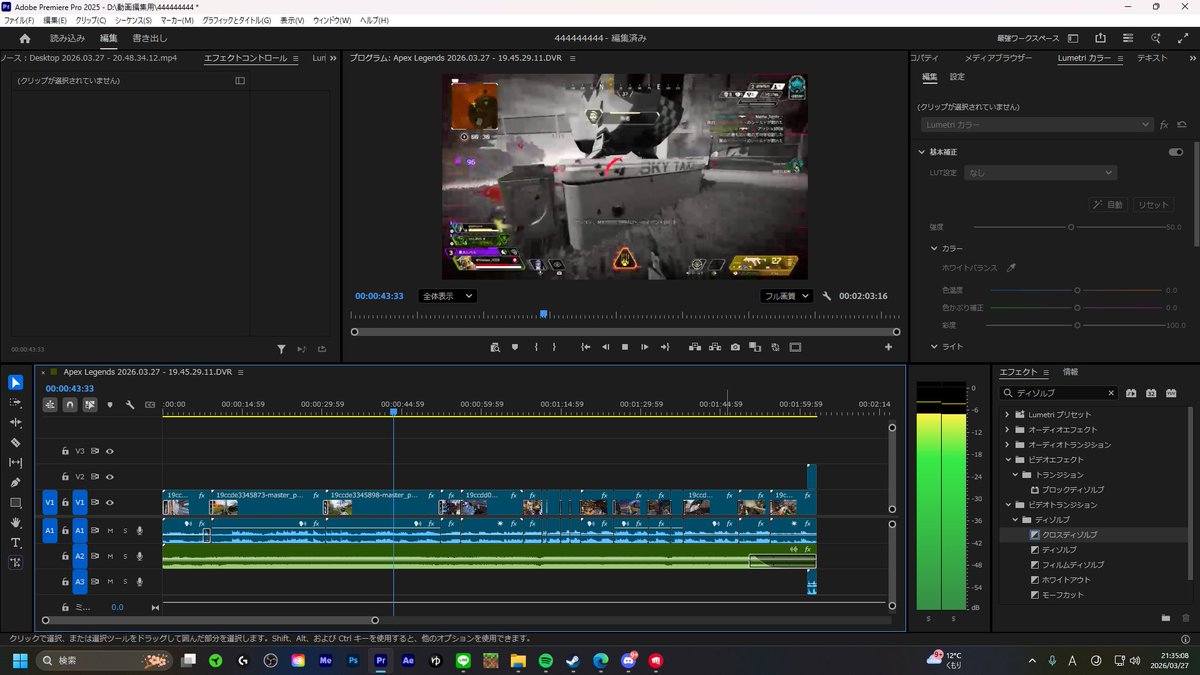Click the effects search field
The height and width of the screenshot is (675, 1200).
point(1057,393)
